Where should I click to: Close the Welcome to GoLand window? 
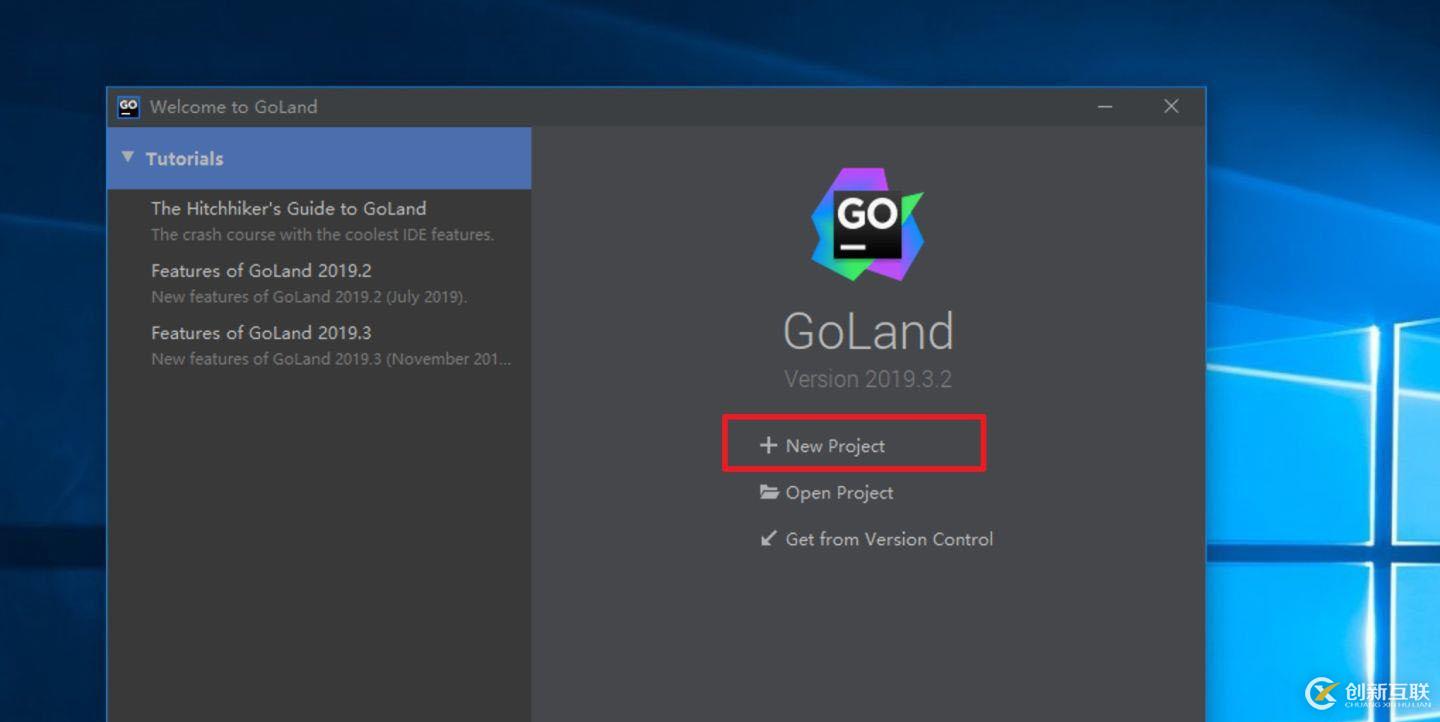(1171, 106)
